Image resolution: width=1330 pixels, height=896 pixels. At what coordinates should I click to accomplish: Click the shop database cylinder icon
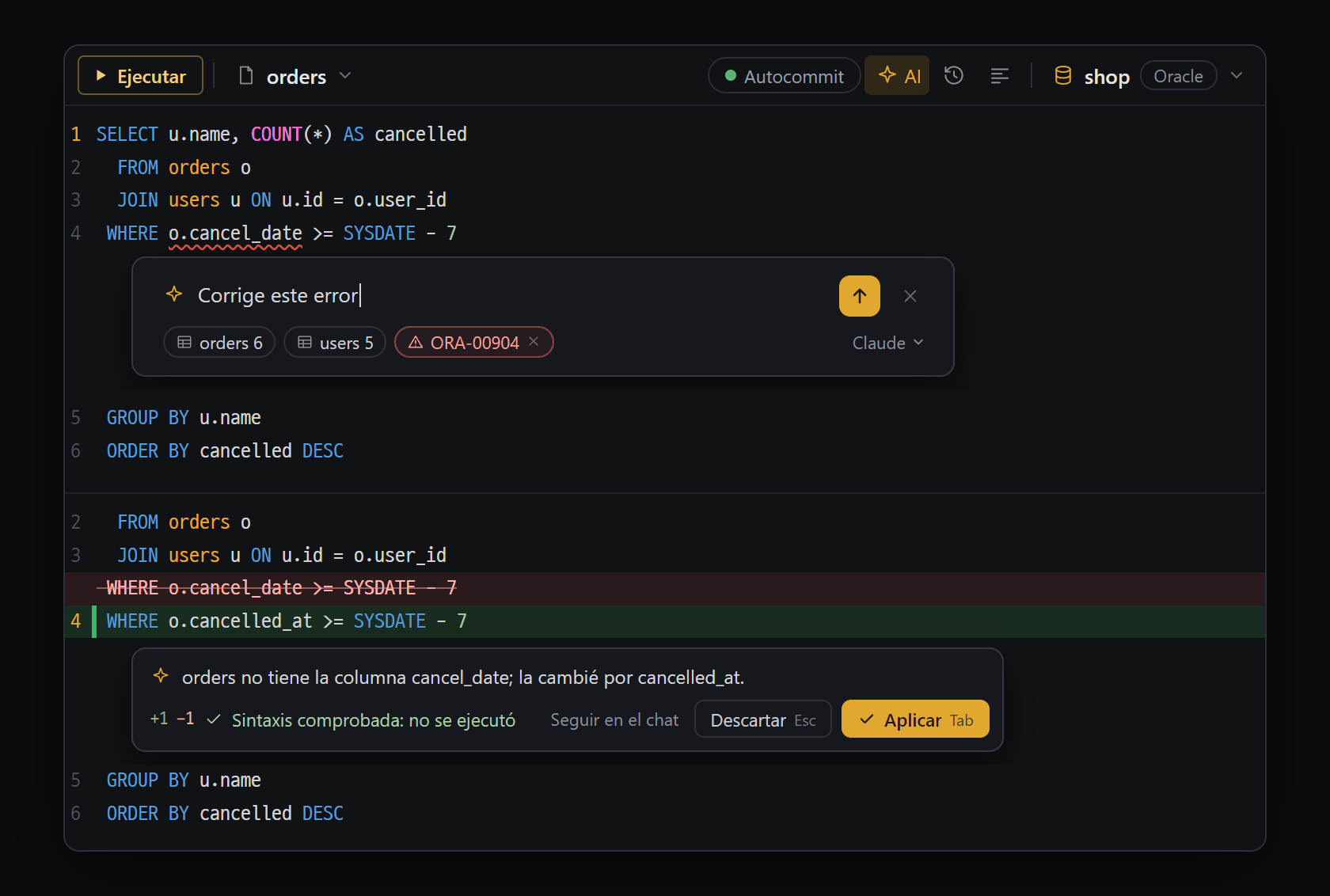click(1063, 76)
